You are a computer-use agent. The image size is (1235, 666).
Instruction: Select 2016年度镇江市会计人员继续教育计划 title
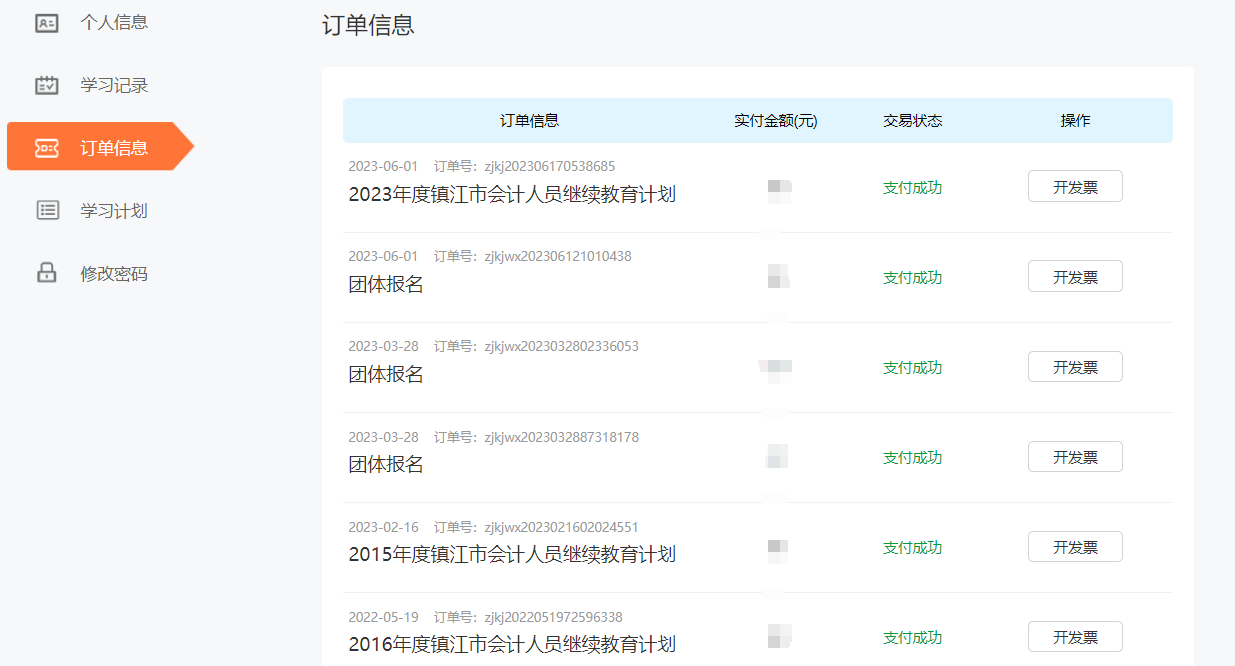click(512, 644)
